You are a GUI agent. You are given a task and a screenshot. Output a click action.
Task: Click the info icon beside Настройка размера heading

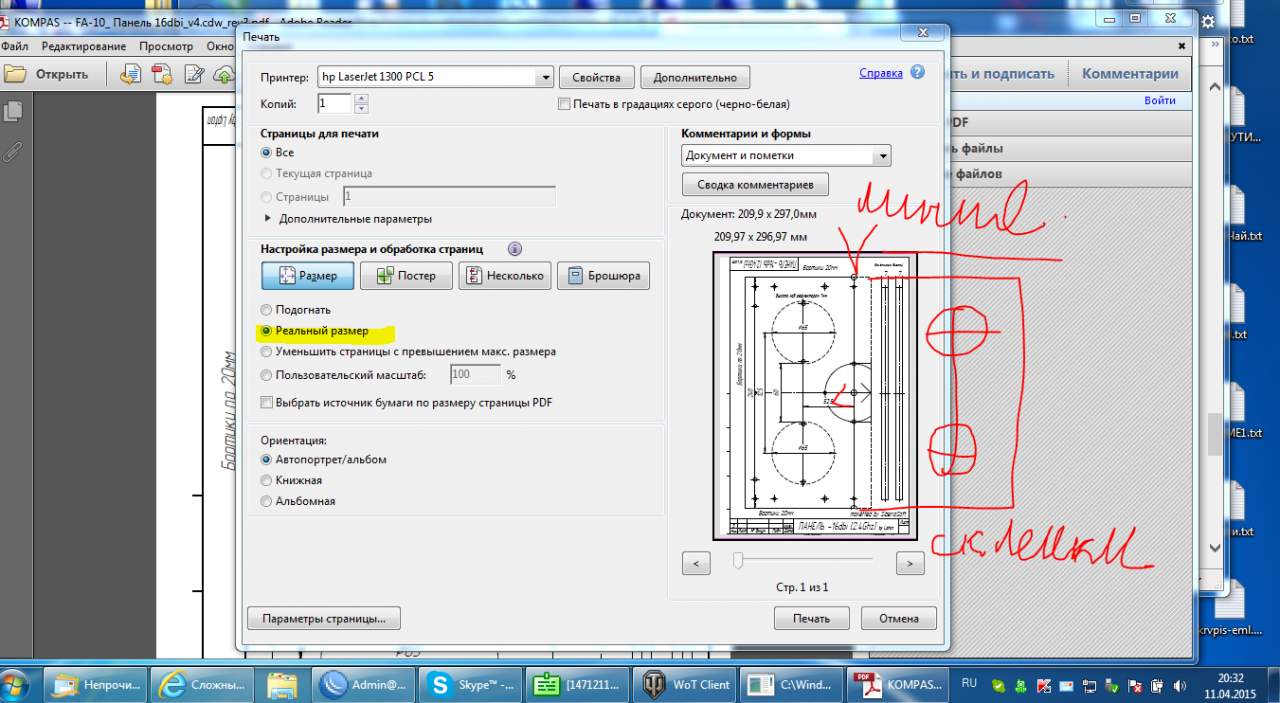click(515, 249)
